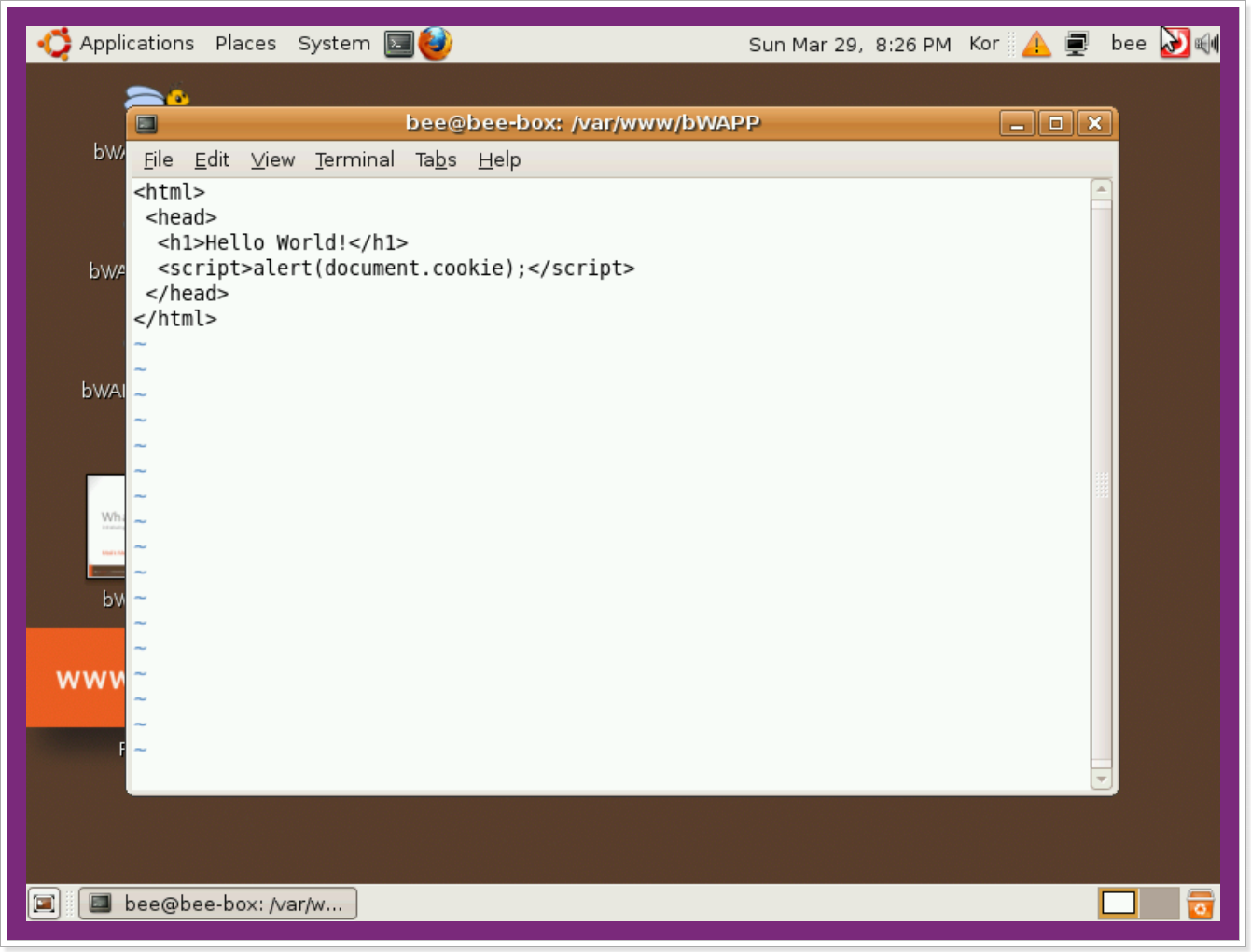Viewport: 1251px width, 952px height.
Task: Open the terminal Help menu
Action: click(x=499, y=159)
